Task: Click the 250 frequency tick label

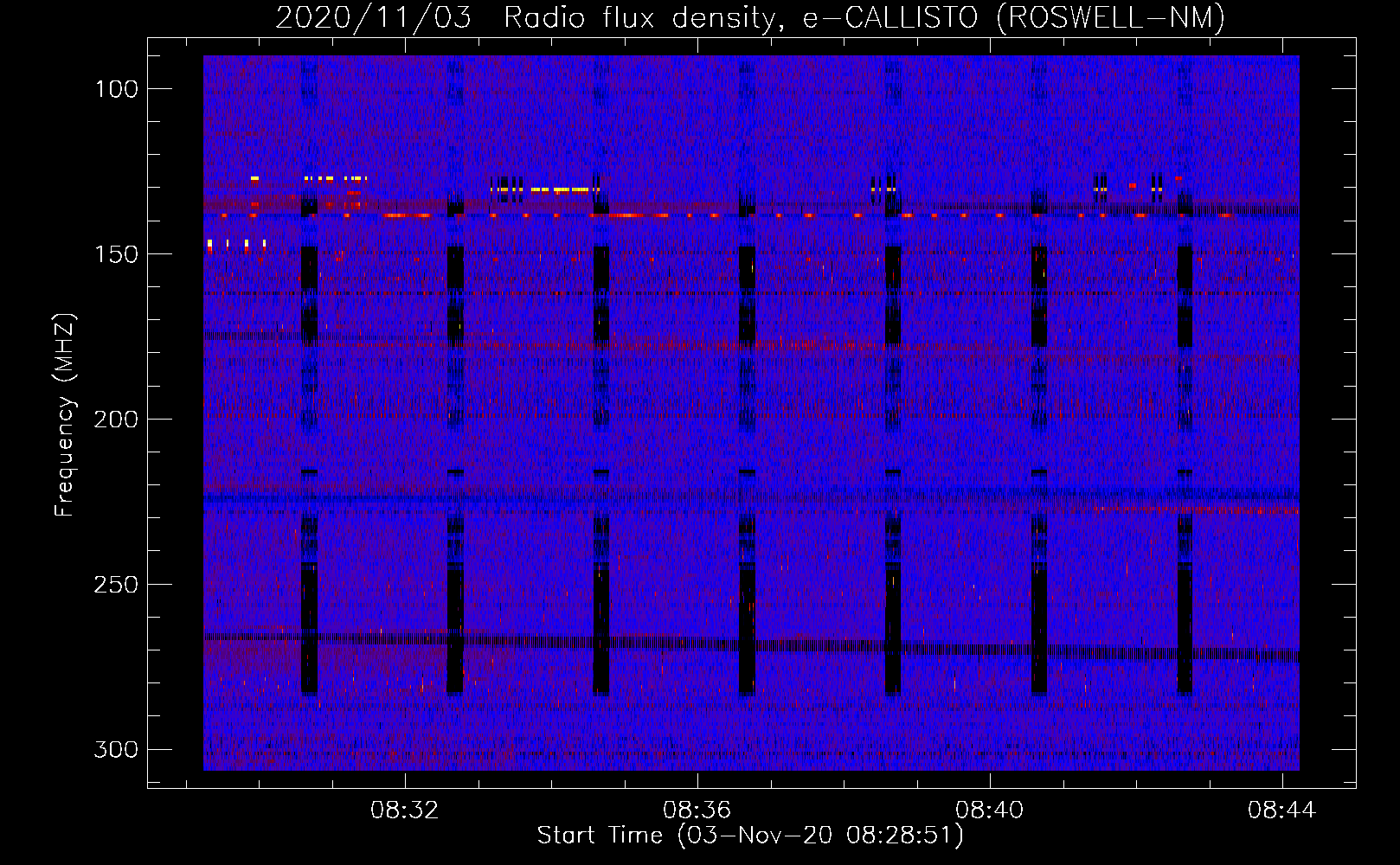Action: [x=116, y=585]
